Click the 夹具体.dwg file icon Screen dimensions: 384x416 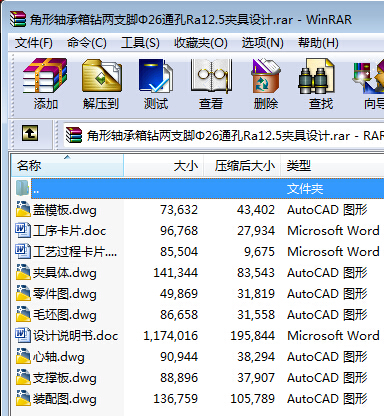point(23,272)
